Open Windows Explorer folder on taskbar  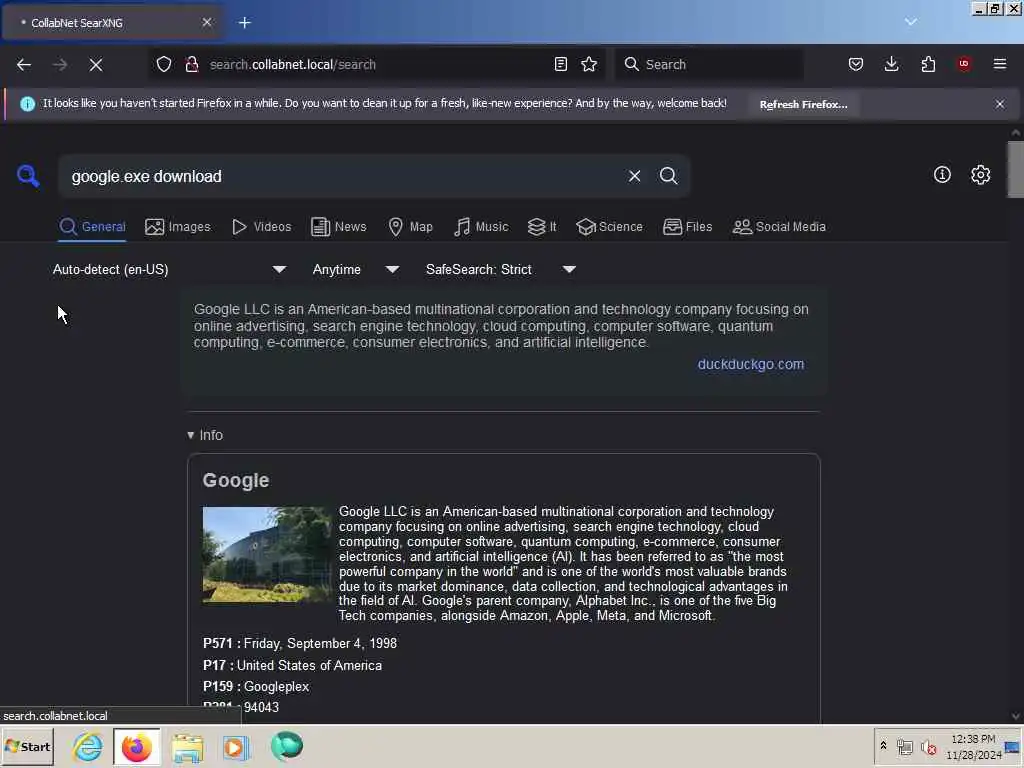point(187,746)
